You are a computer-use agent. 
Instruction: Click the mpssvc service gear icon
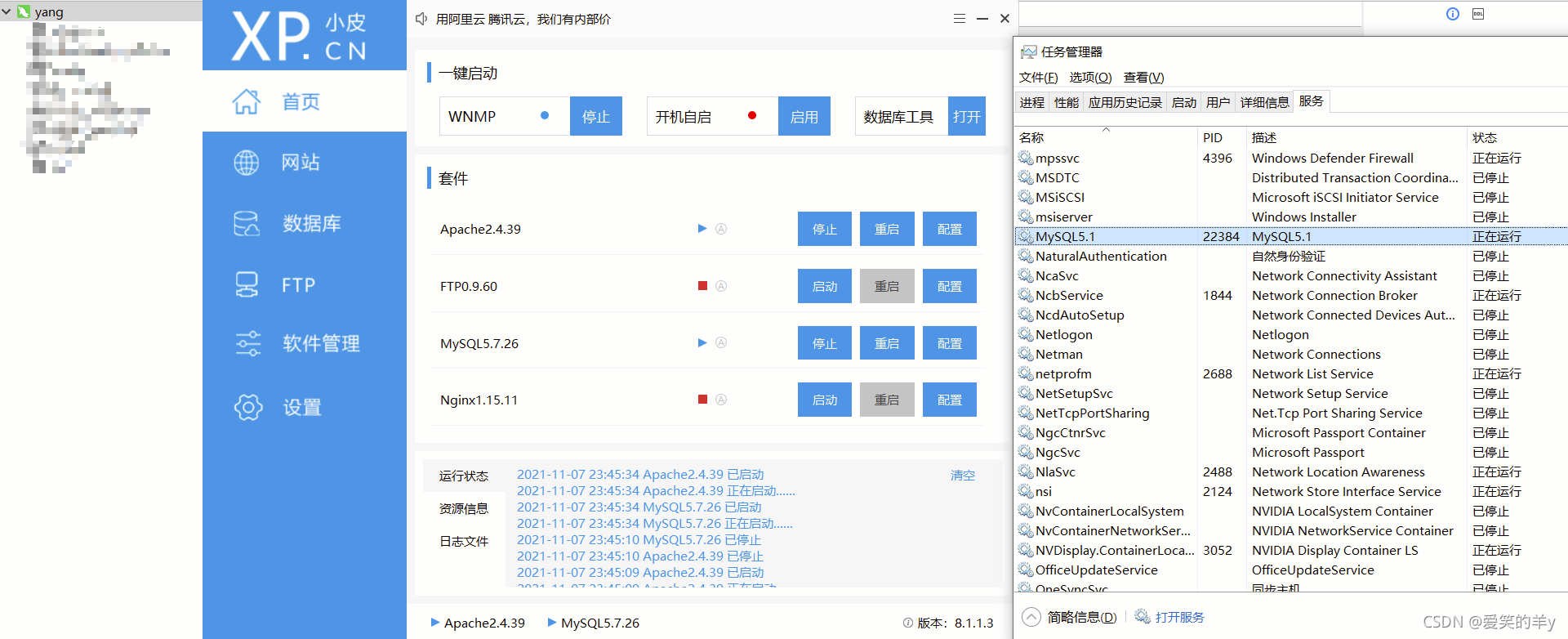tap(1026, 158)
